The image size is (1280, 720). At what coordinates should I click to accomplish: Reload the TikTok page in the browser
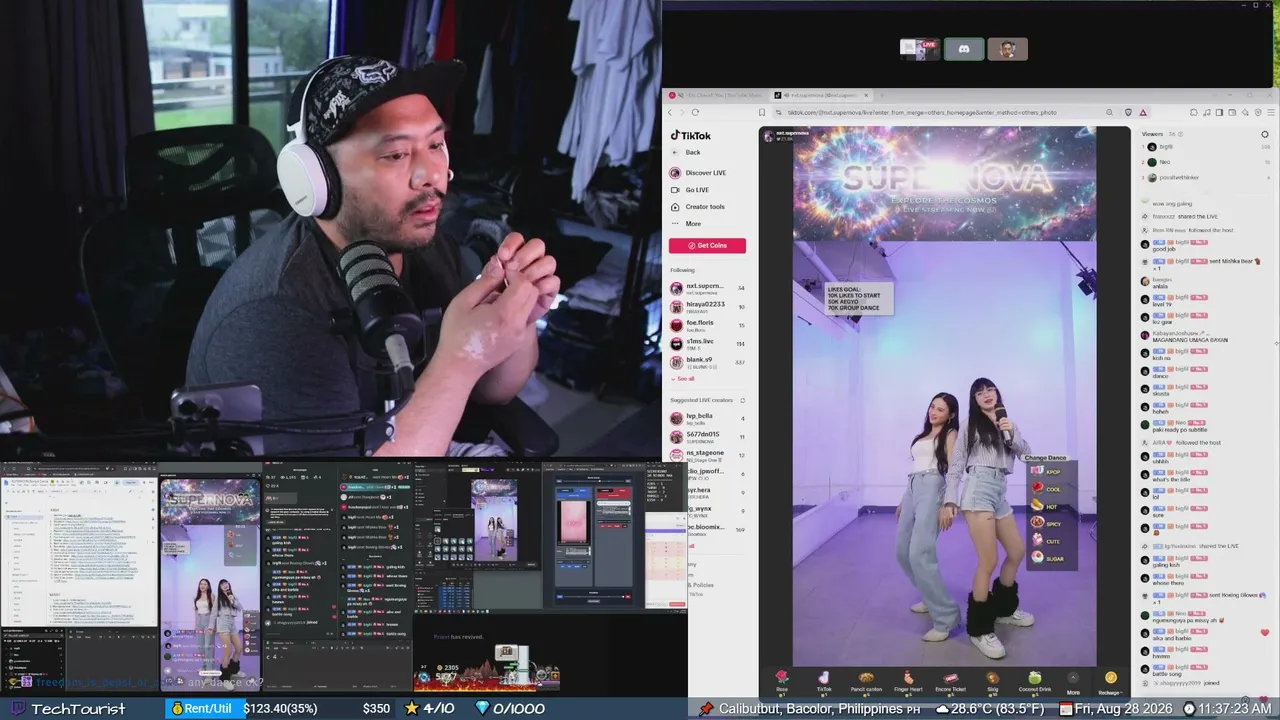(695, 112)
